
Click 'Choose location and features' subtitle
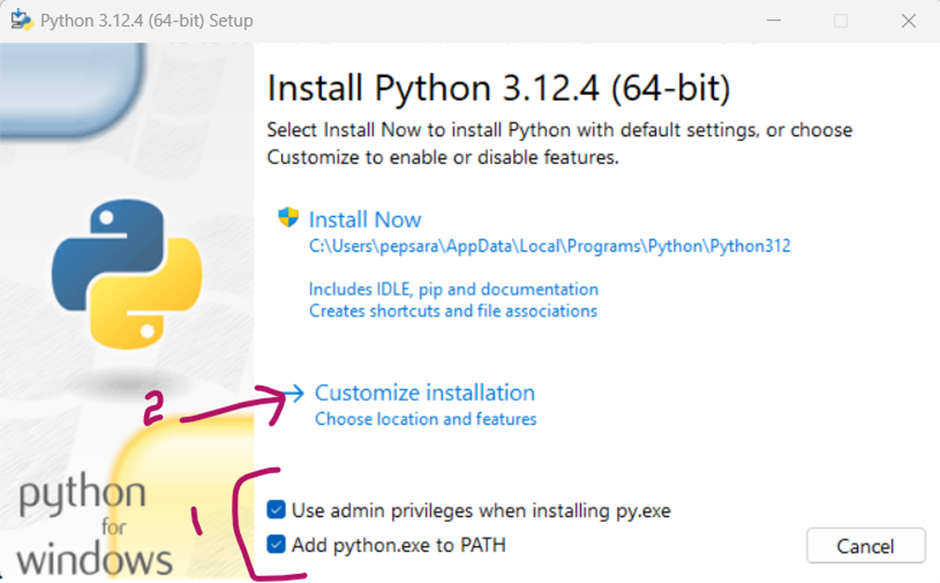(426, 419)
